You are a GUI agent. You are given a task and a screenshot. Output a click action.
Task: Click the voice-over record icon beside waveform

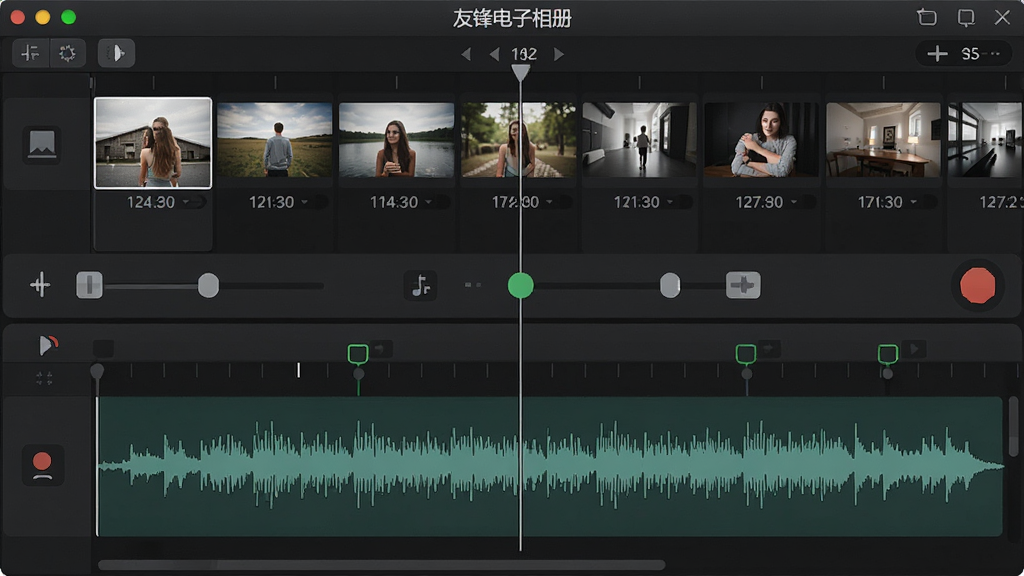[x=42, y=466]
